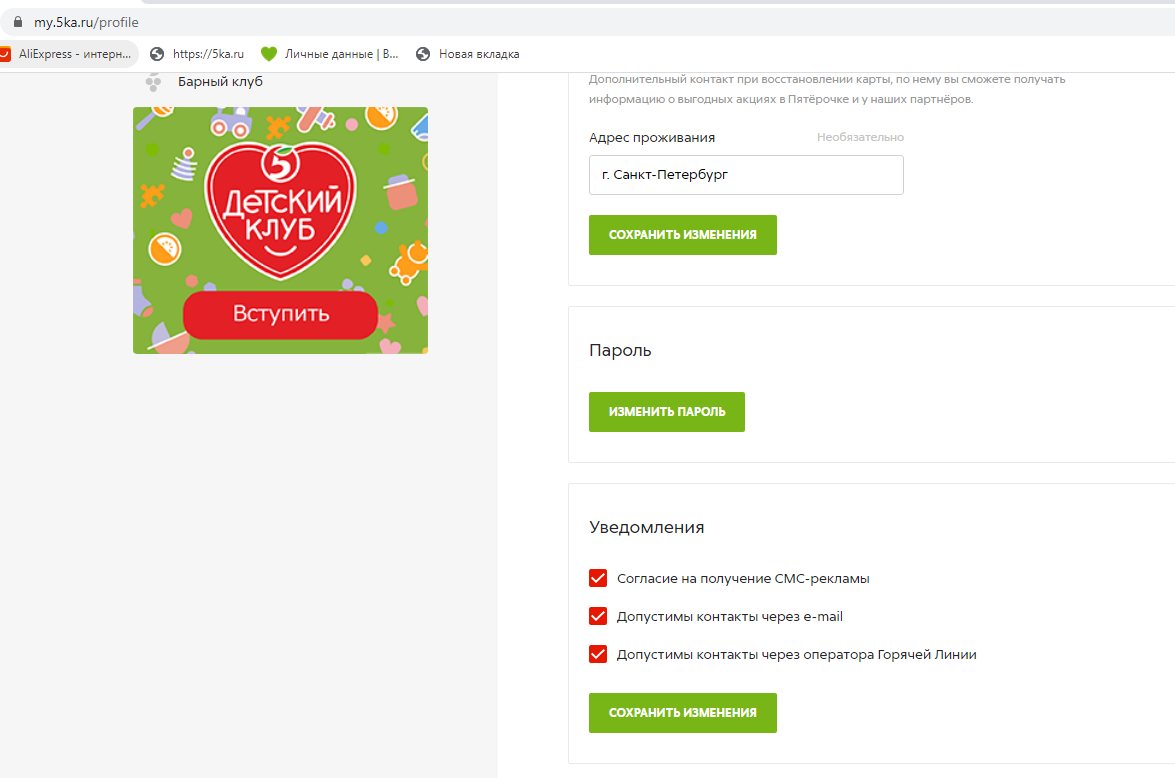Viewport: 1175px width, 778px height.
Task: Click the Адрес проживания label
Action: pyautogui.click(x=652, y=137)
